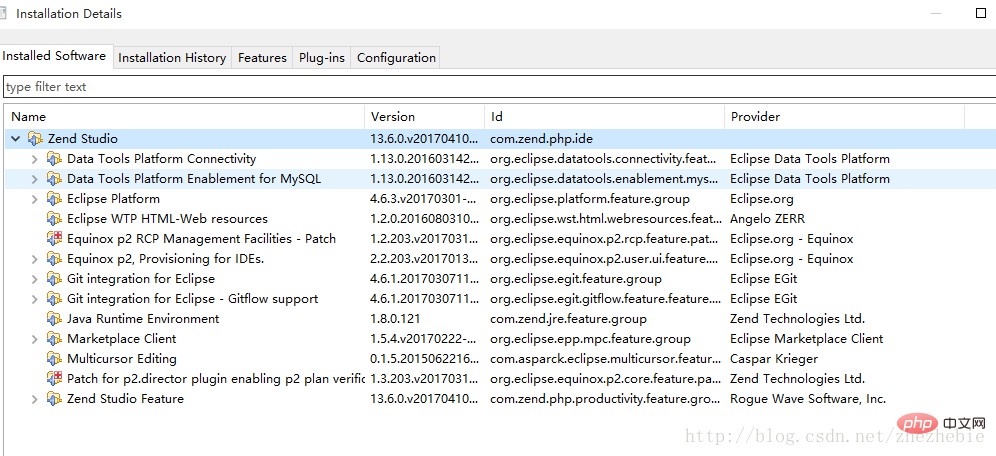Open the Plug-ins tab
Screen dimensions: 996x456
321,57
